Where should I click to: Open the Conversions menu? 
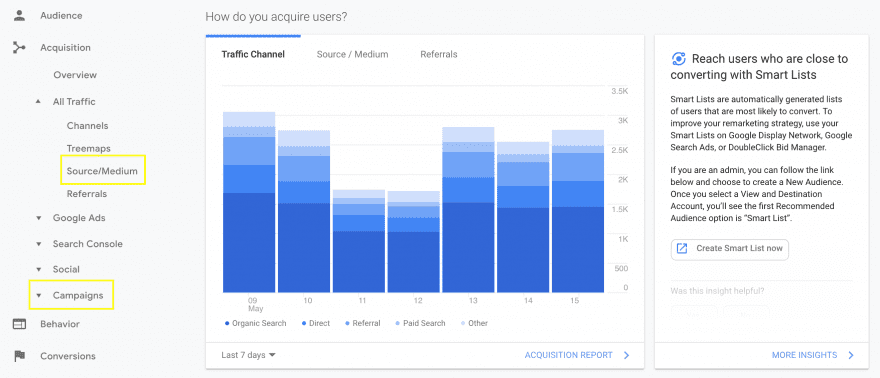pyautogui.click(x=68, y=356)
